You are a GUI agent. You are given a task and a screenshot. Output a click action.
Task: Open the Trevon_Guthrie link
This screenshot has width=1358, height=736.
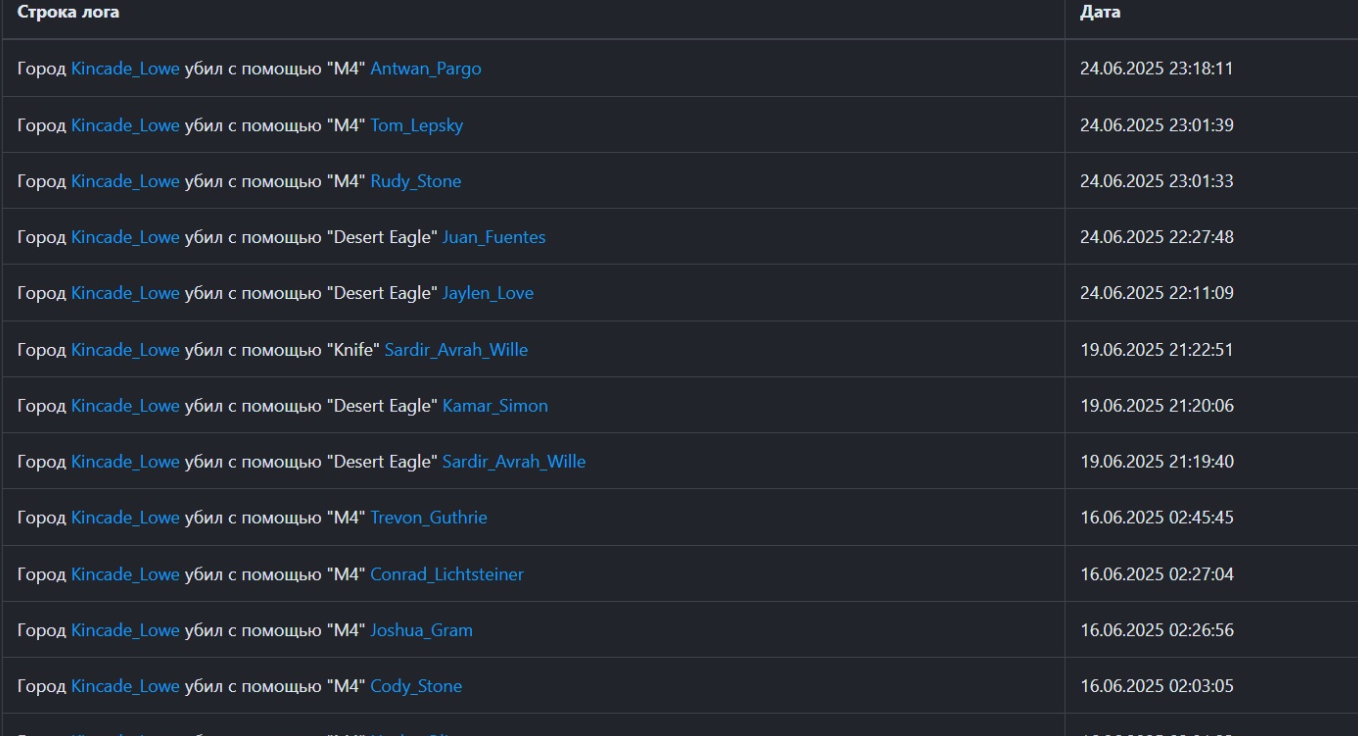[428, 518]
